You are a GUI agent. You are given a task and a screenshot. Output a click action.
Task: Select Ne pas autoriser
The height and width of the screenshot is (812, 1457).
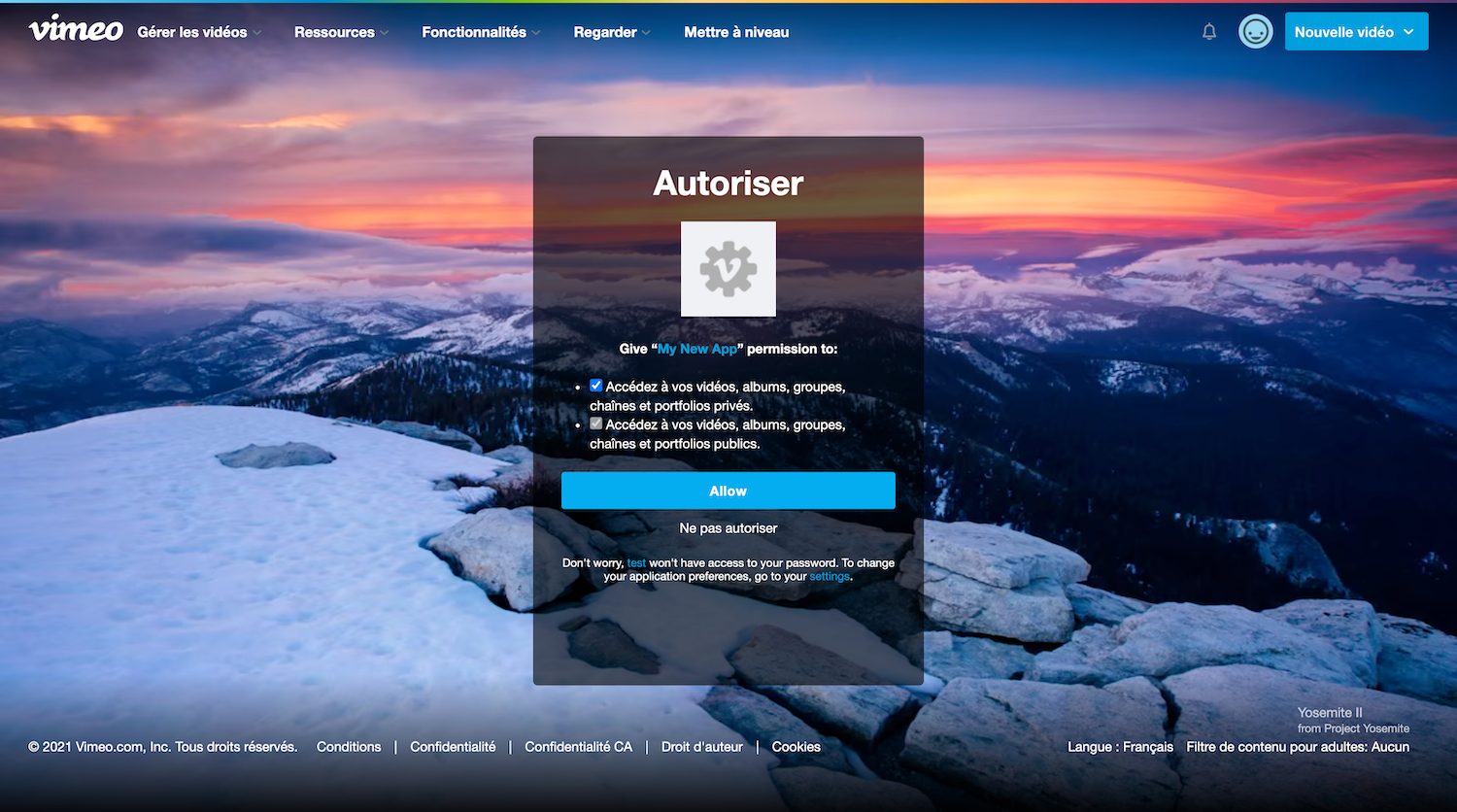(728, 527)
